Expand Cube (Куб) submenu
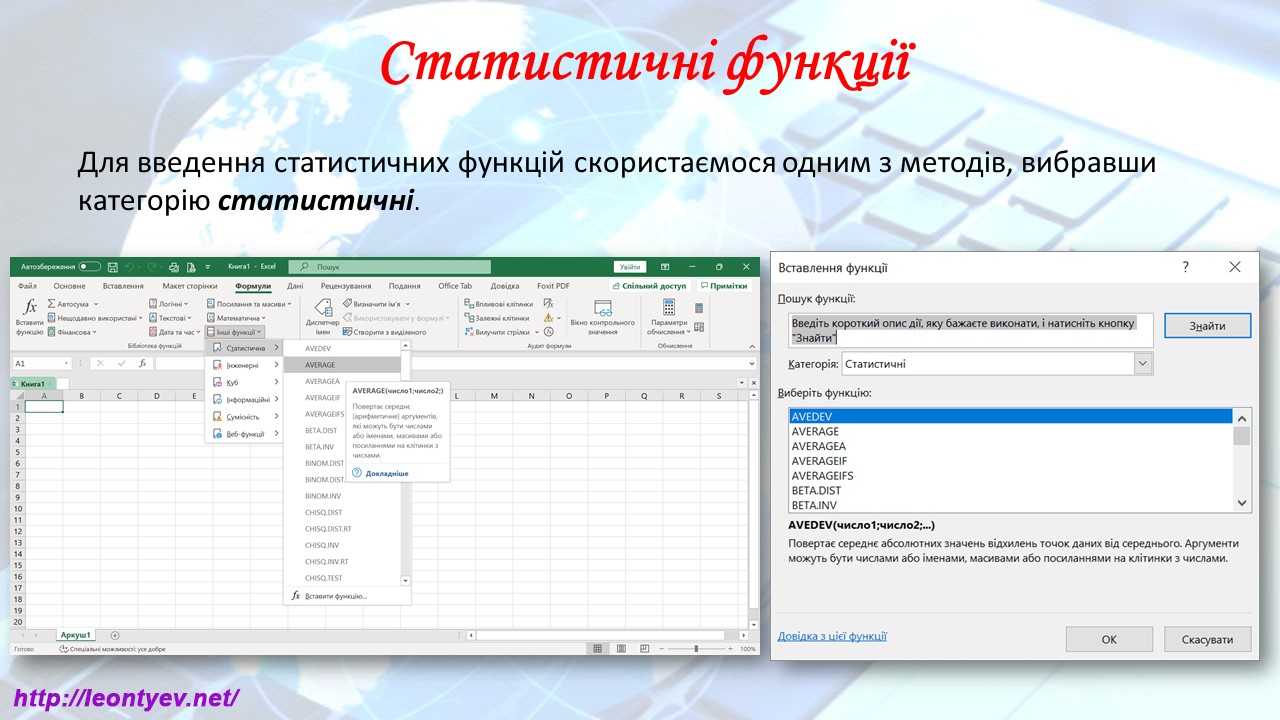Screen dimensions: 1280x720 [x=244, y=382]
